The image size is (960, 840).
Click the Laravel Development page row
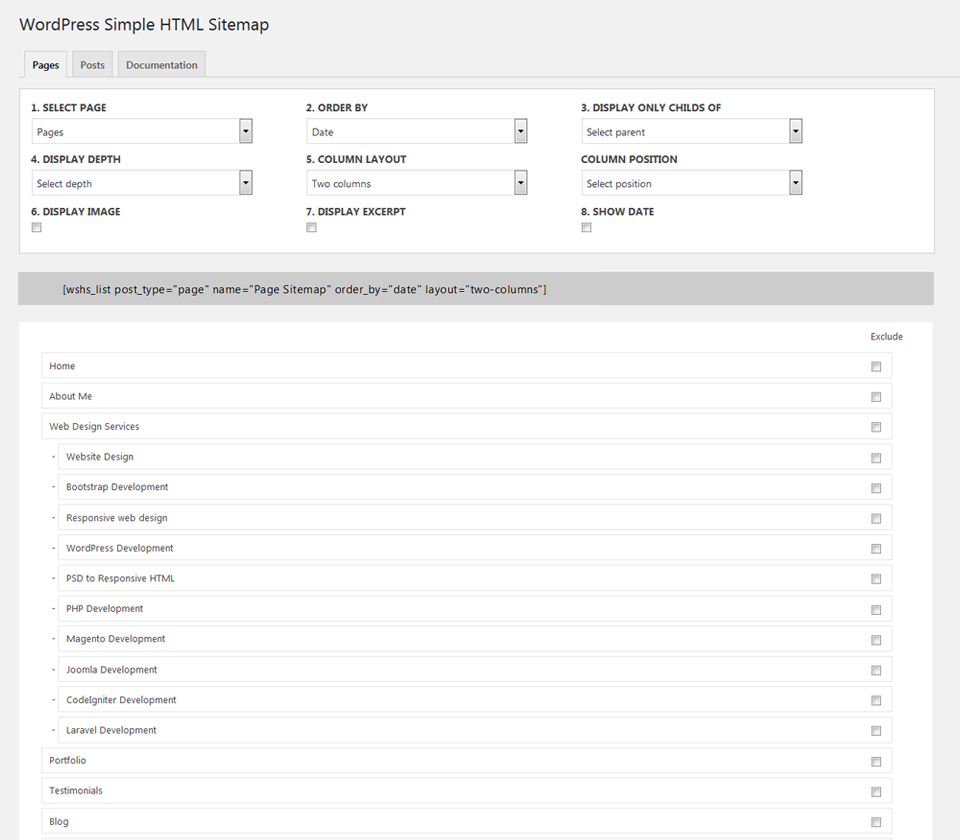pos(475,730)
